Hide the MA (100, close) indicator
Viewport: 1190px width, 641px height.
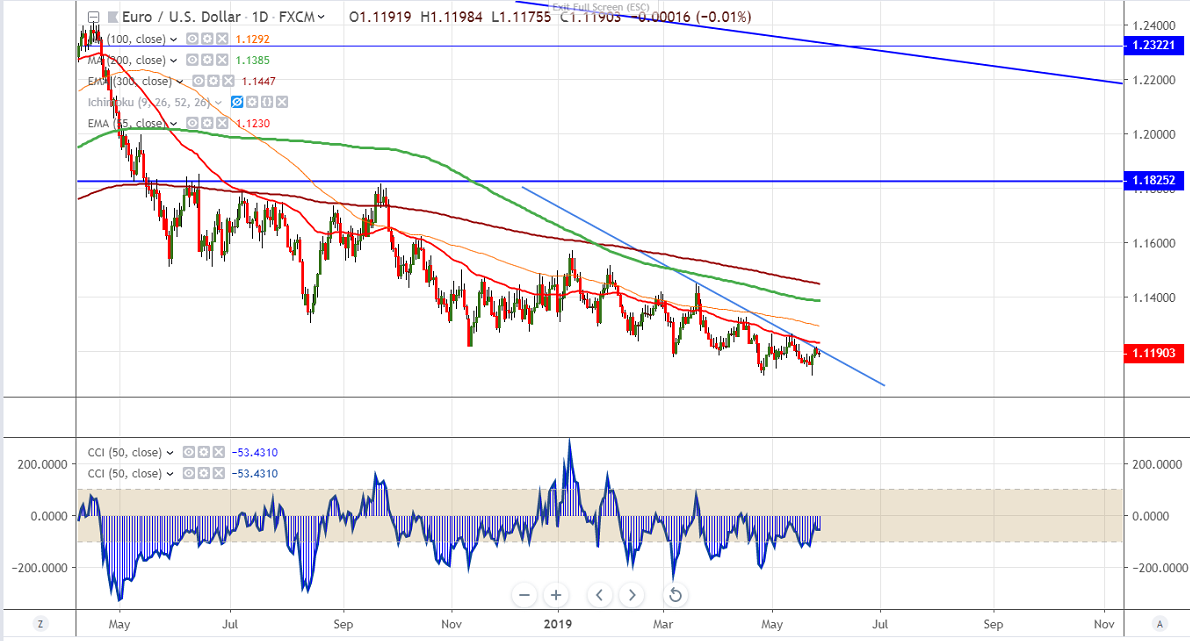193,39
